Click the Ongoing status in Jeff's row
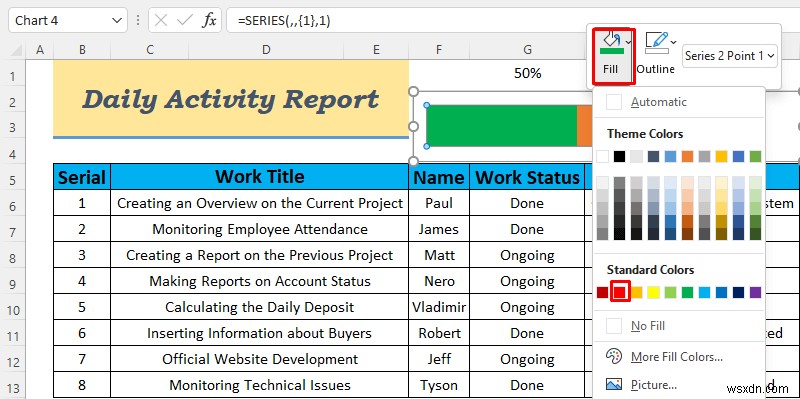The image size is (800, 399). pyautogui.click(x=527, y=359)
